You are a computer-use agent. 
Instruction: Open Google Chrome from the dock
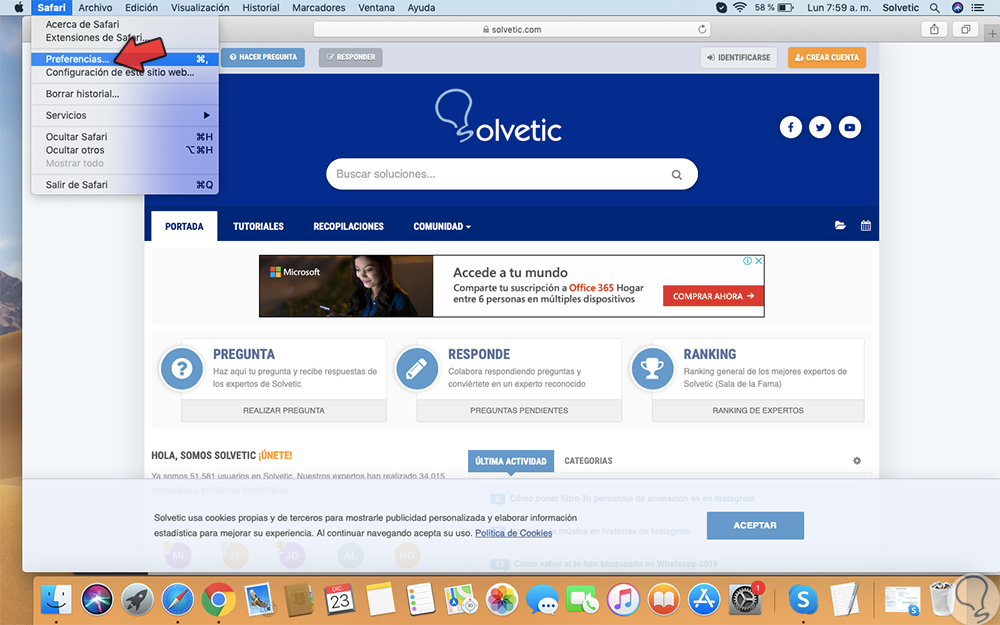point(218,599)
